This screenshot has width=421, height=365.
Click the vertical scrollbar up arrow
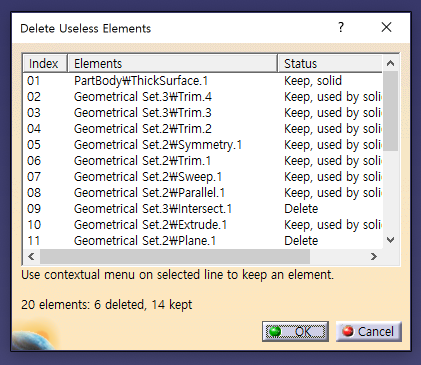point(391,63)
